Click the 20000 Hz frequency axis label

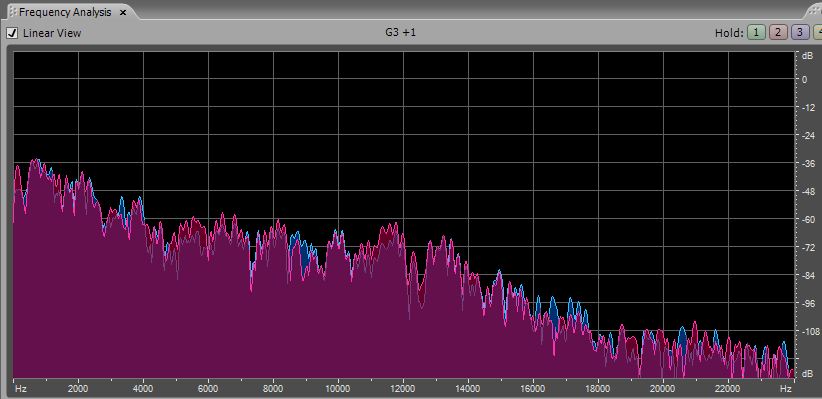(x=663, y=389)
